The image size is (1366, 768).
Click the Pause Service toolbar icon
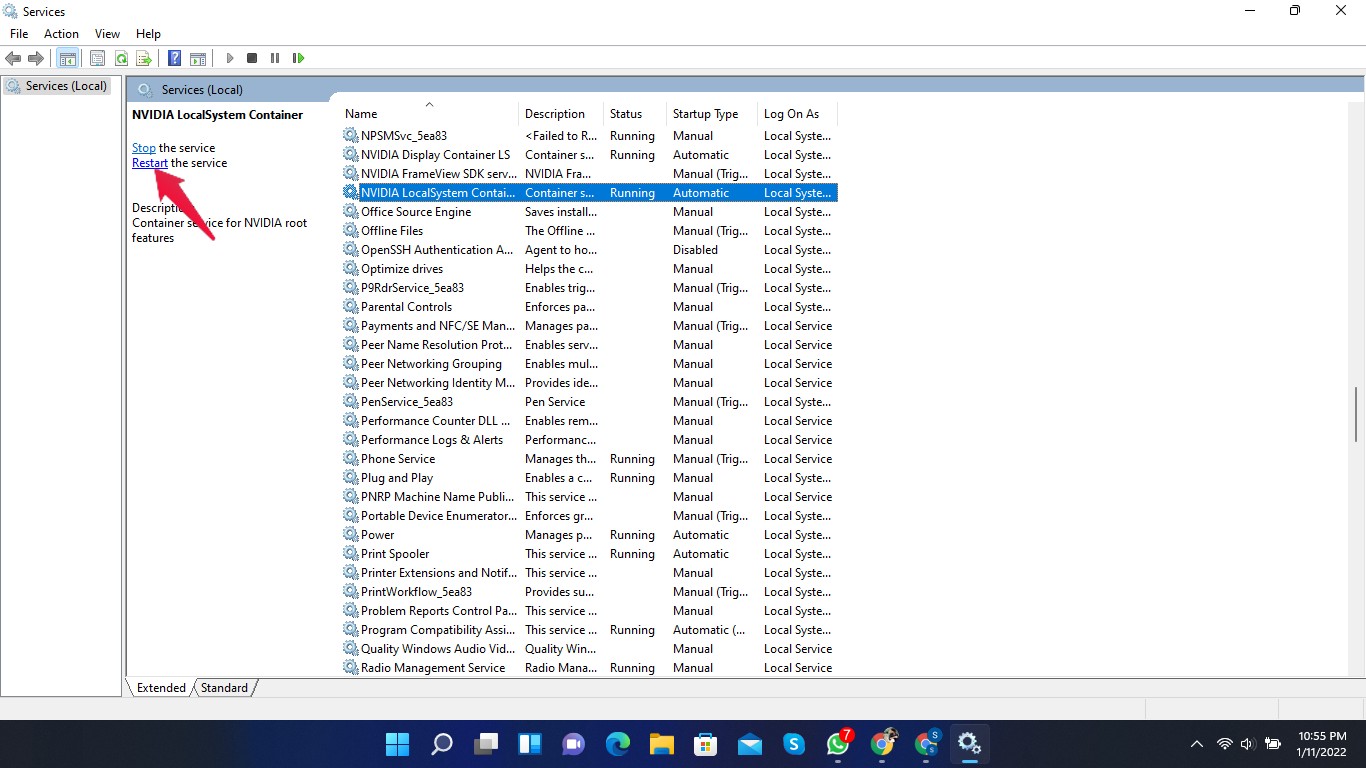(275, 59)
